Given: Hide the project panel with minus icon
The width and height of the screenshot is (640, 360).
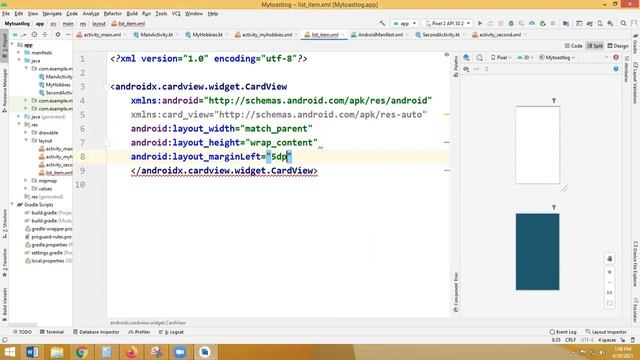Looking at the screenshot, I should [68, 35].
